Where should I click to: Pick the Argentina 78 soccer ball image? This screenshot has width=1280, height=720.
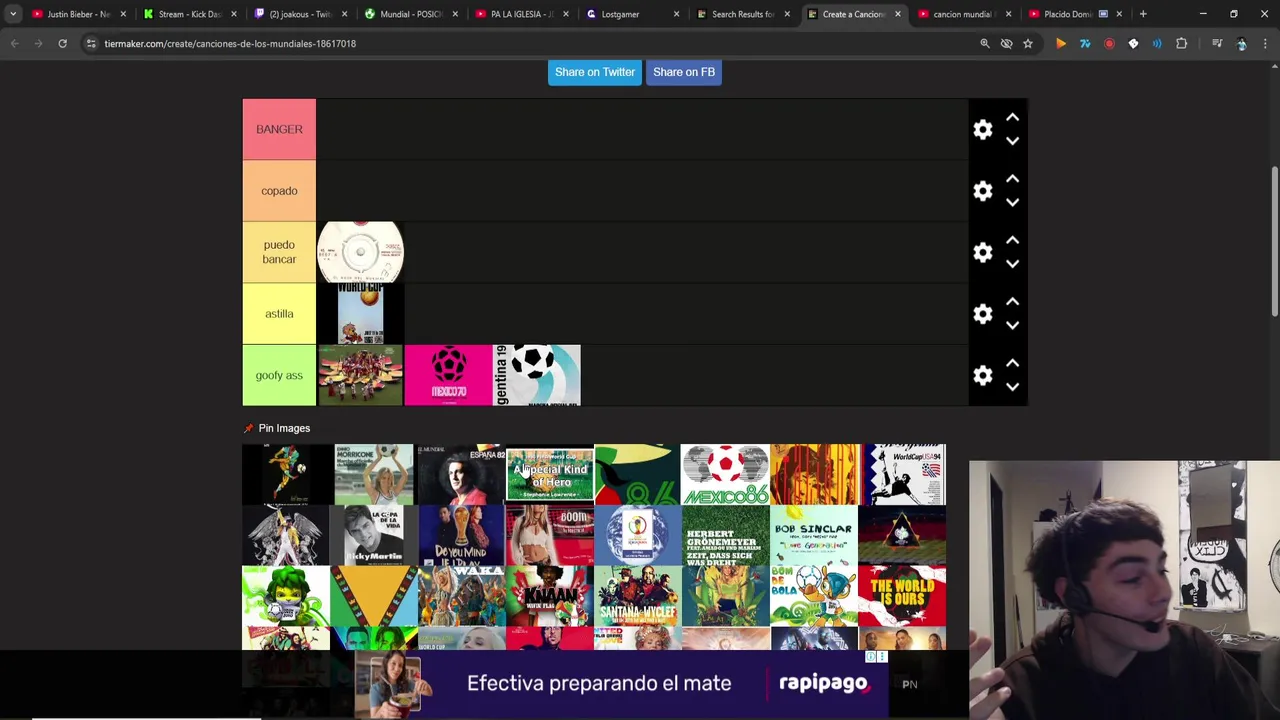(x=536, y=375)
